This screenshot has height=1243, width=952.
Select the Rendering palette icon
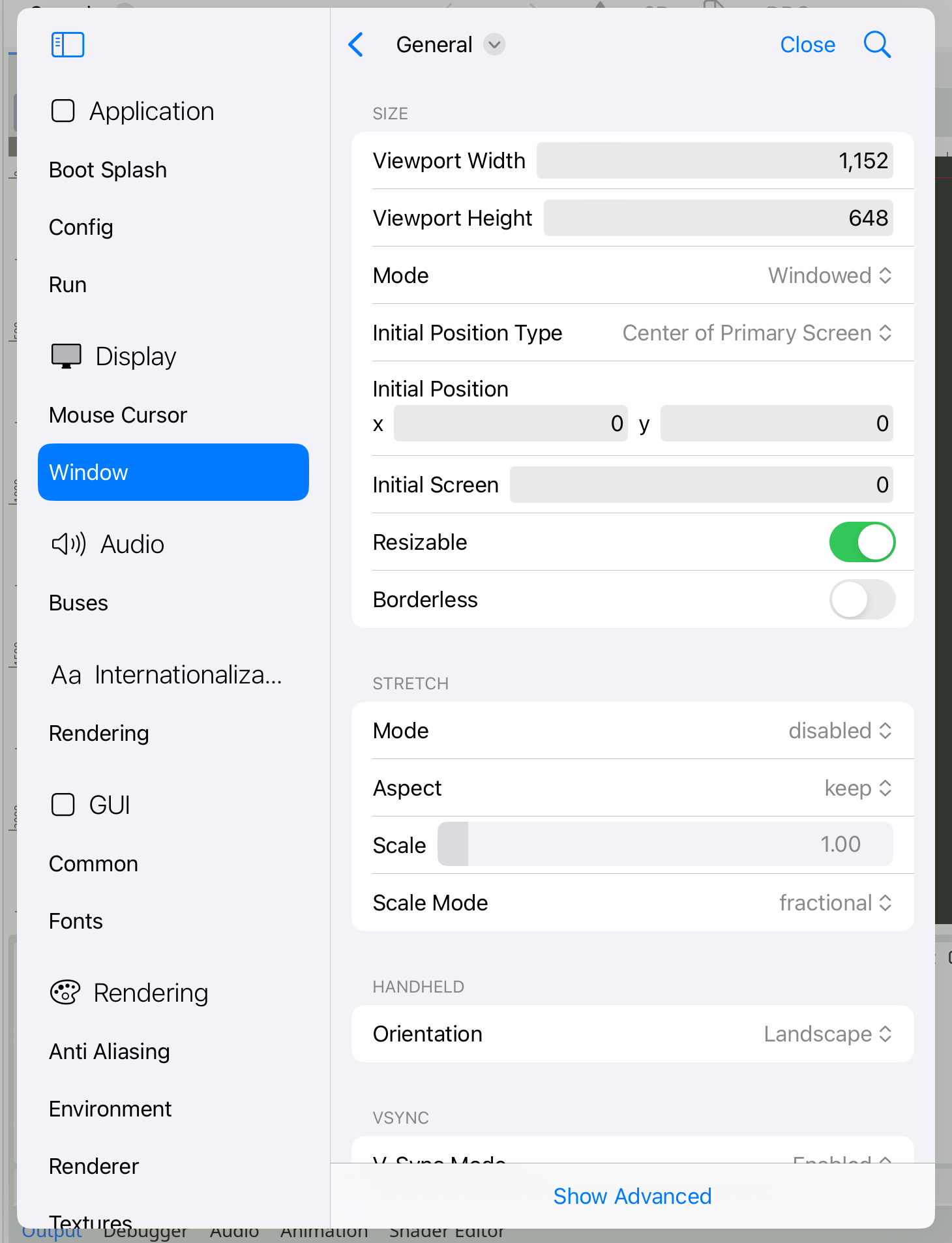click(x=65, y=993)
